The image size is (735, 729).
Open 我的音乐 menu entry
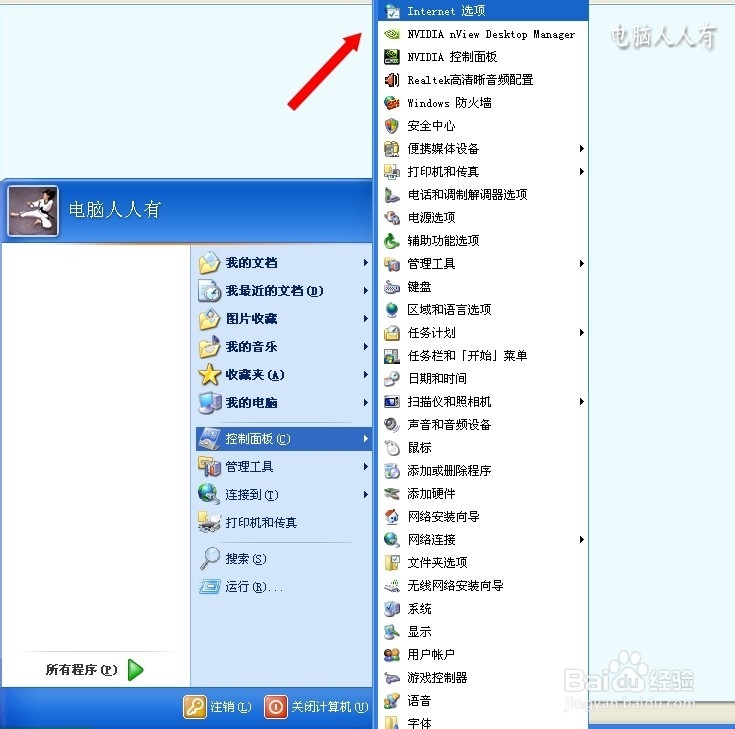[284, 346]
